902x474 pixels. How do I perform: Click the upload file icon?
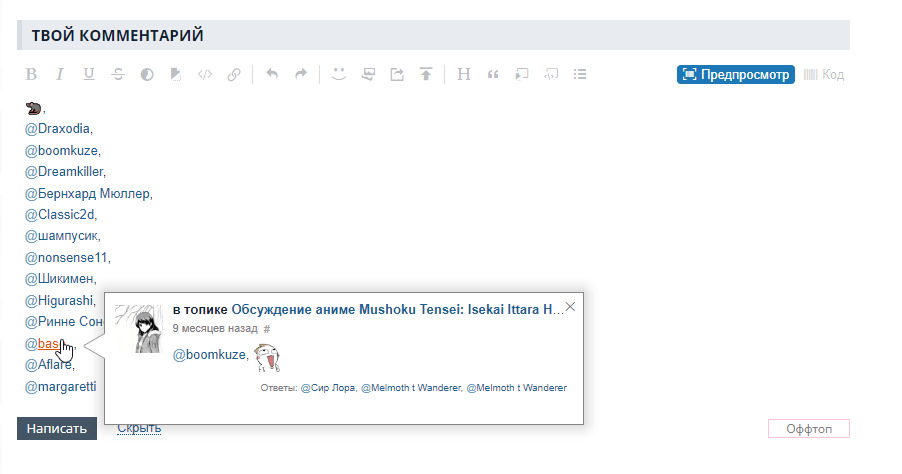pos(426,74)
